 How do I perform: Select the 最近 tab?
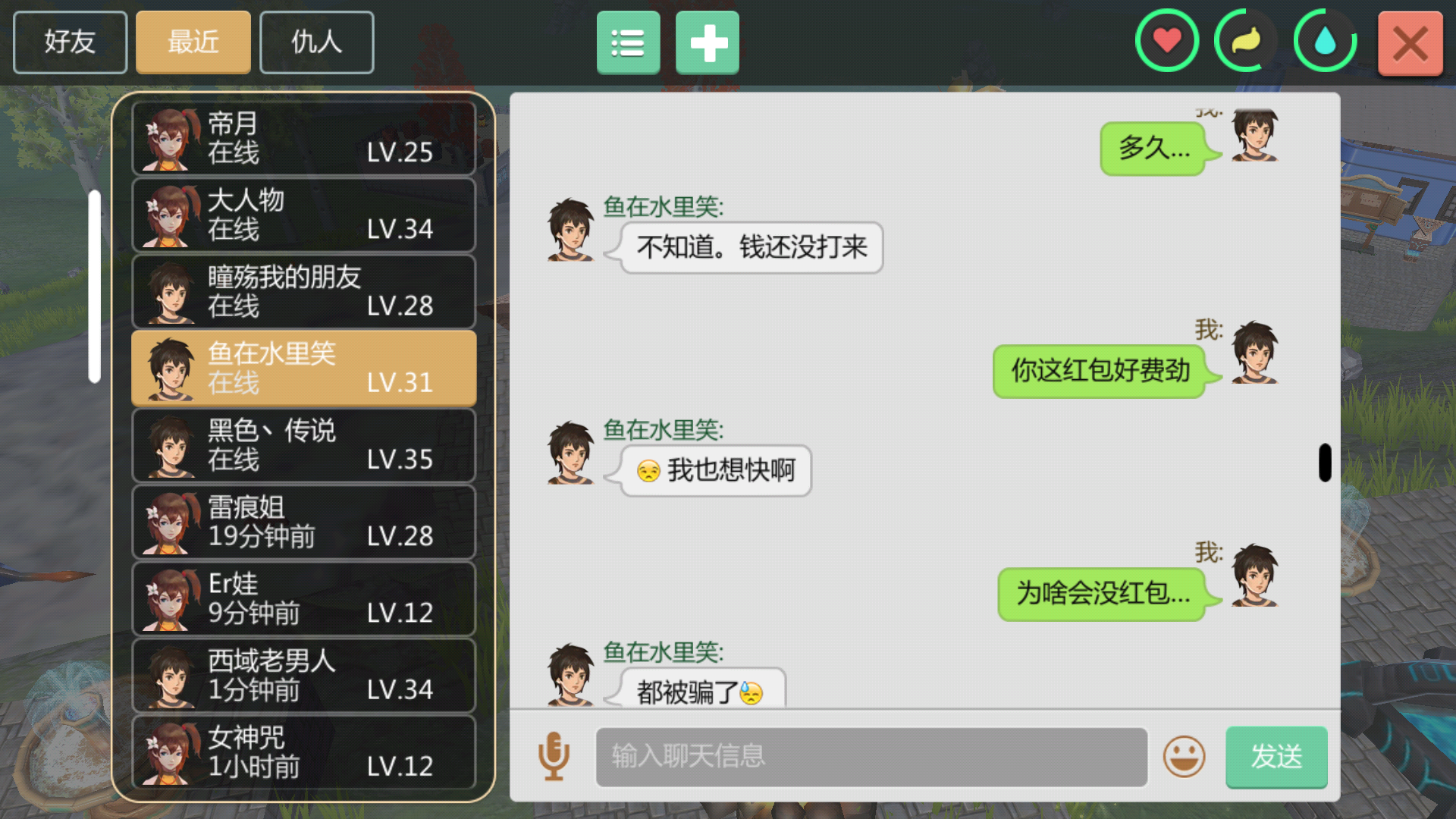[x=193, y=42]
